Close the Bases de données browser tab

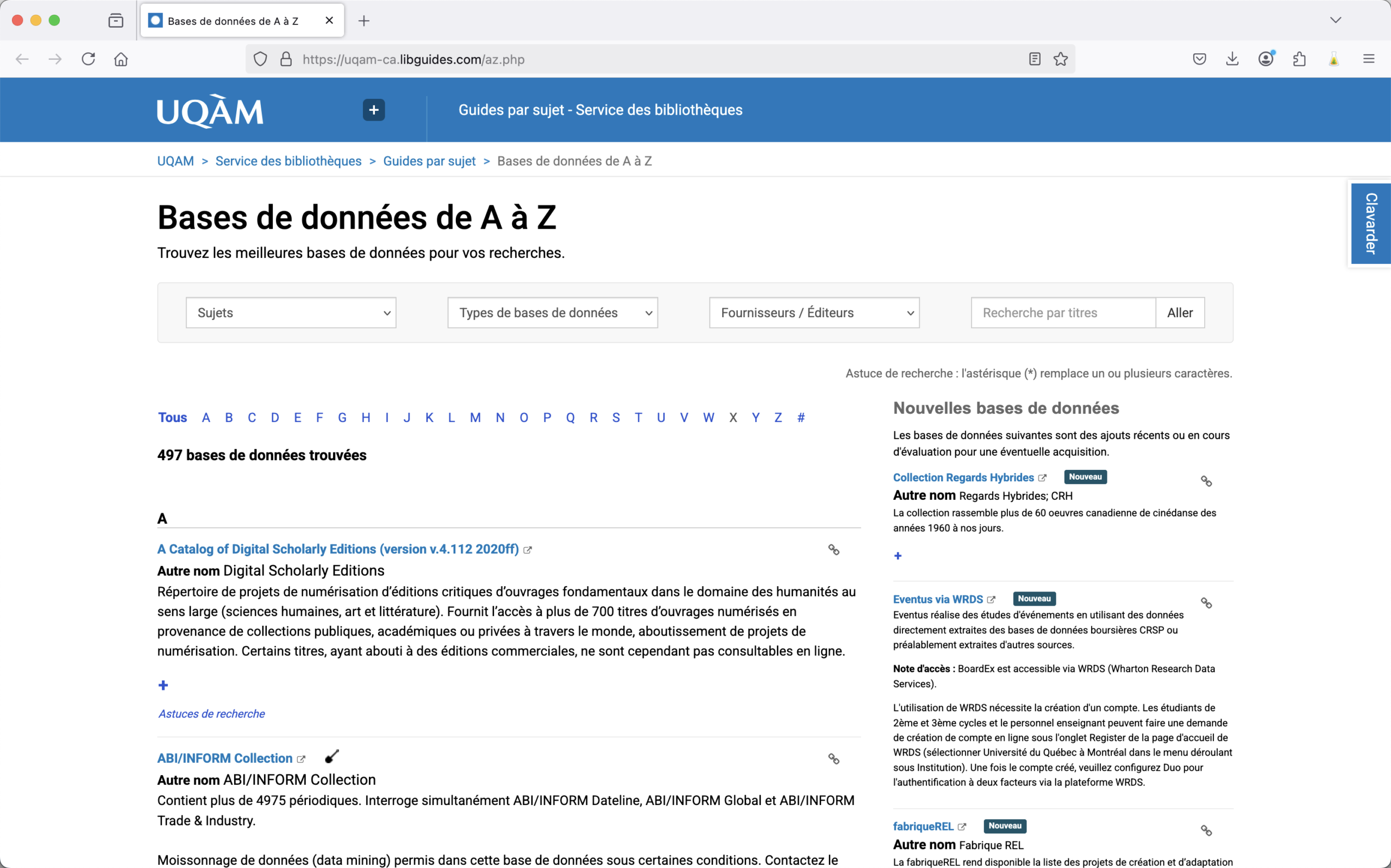tap(329, 21)
